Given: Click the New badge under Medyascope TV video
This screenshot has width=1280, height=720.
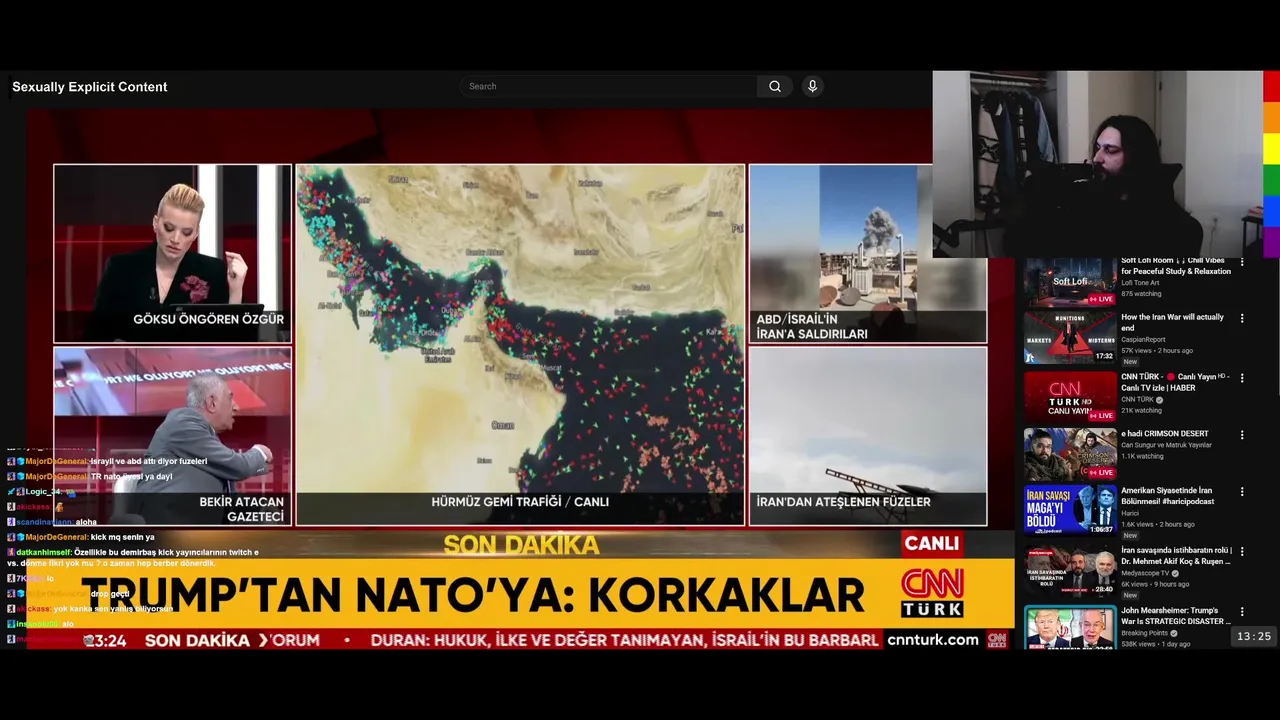Looking at the screenshot, I should pyautogui.click(x=1130, y=595).
